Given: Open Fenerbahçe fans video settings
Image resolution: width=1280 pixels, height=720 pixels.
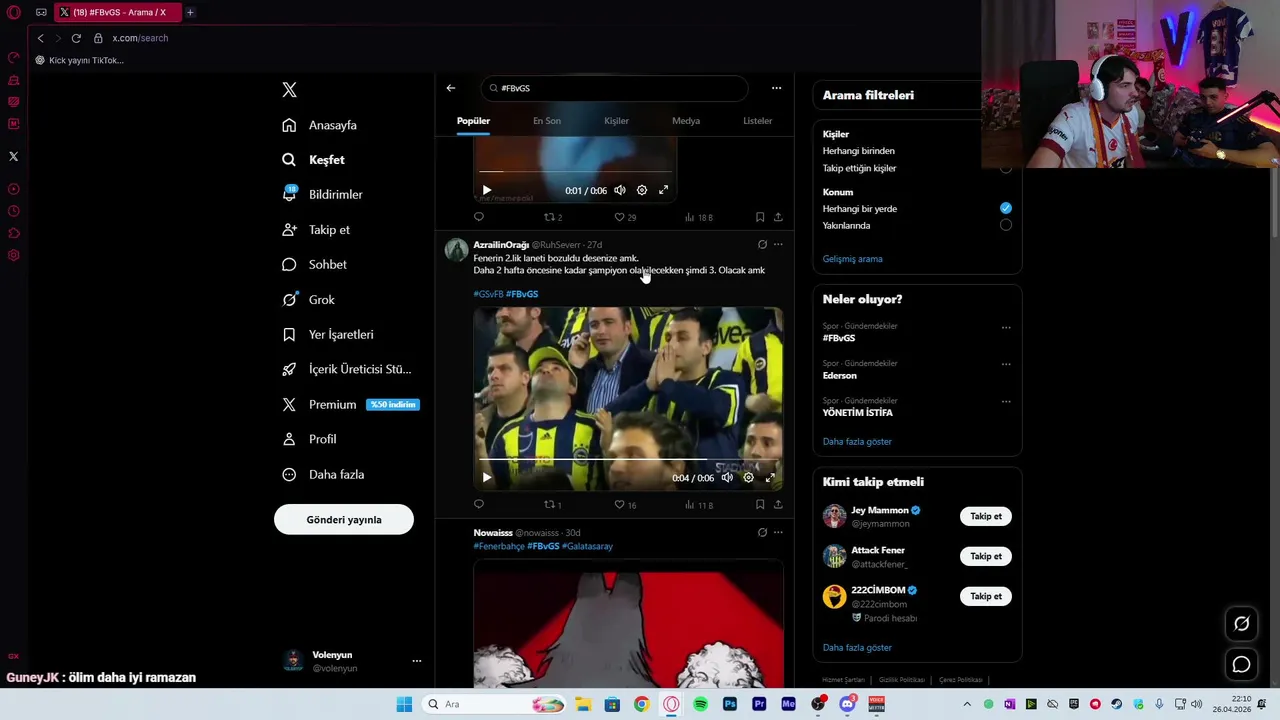Looking at the screenshot, I should (748, 478).
